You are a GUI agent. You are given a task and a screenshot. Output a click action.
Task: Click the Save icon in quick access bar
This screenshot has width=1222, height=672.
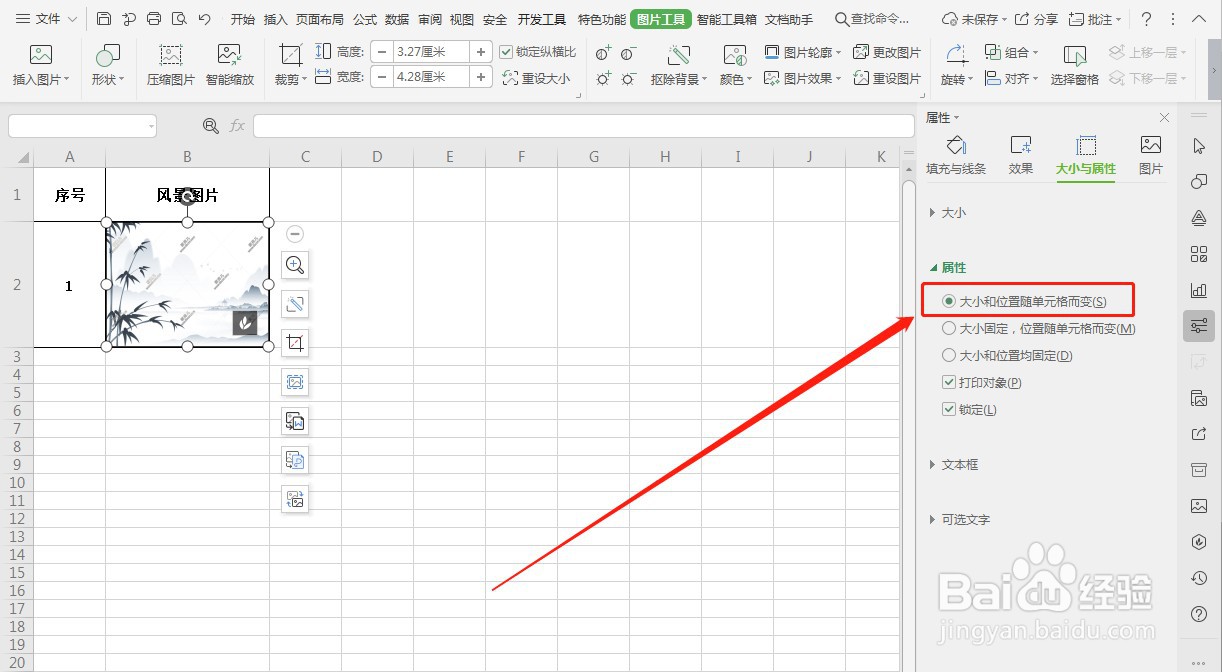104,19
